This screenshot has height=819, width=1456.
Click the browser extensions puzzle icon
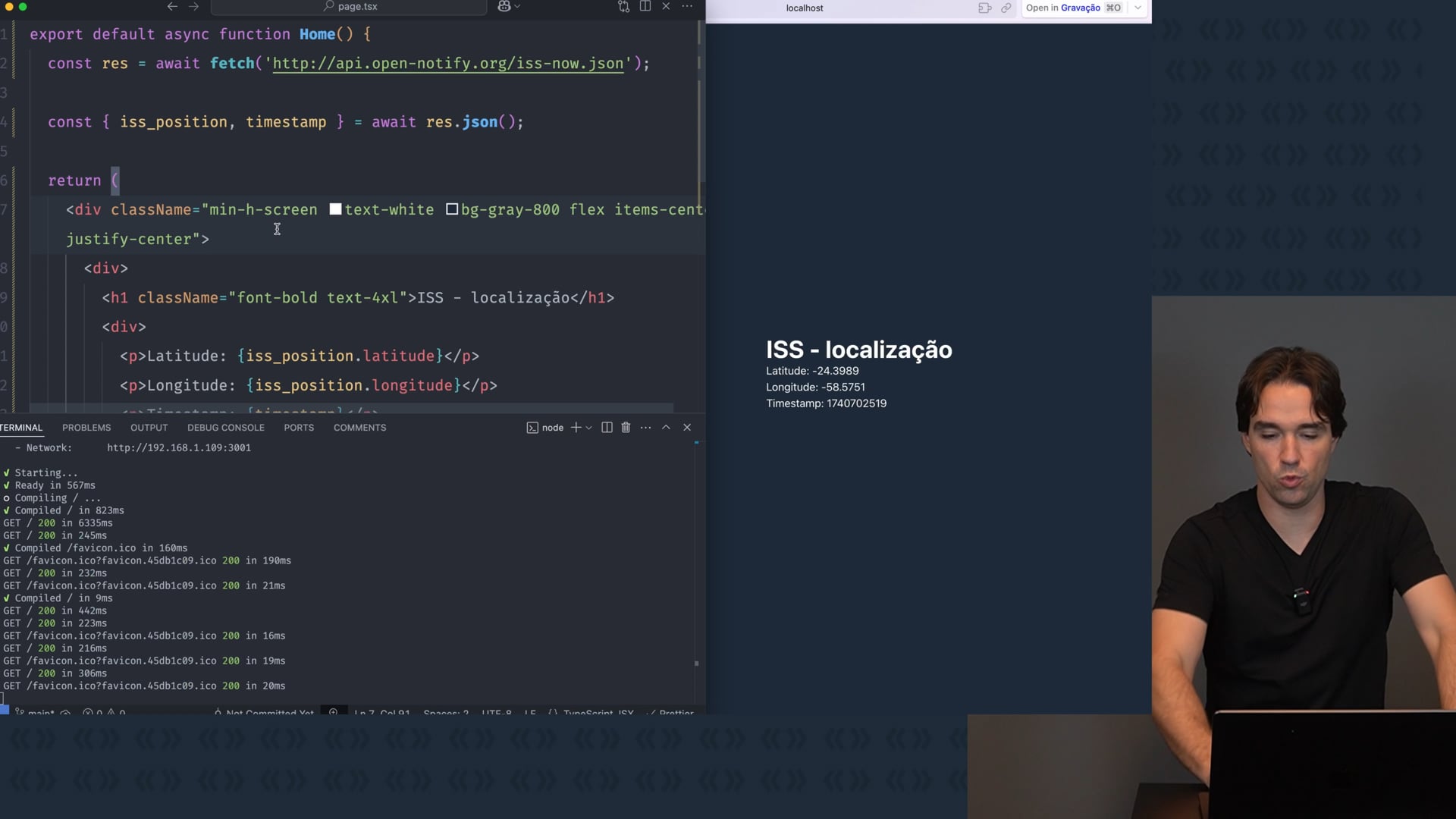(x=984, y=8)
